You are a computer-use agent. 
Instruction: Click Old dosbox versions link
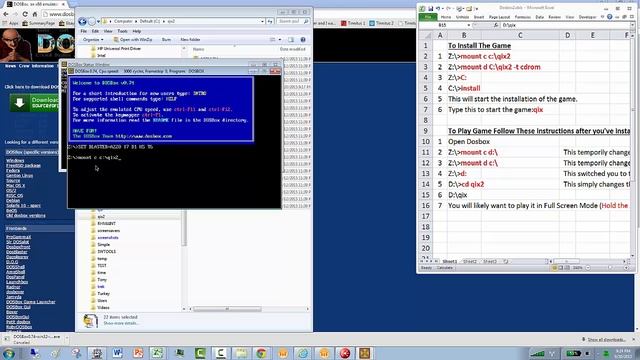pyautogui.click(x=26, y=216)
